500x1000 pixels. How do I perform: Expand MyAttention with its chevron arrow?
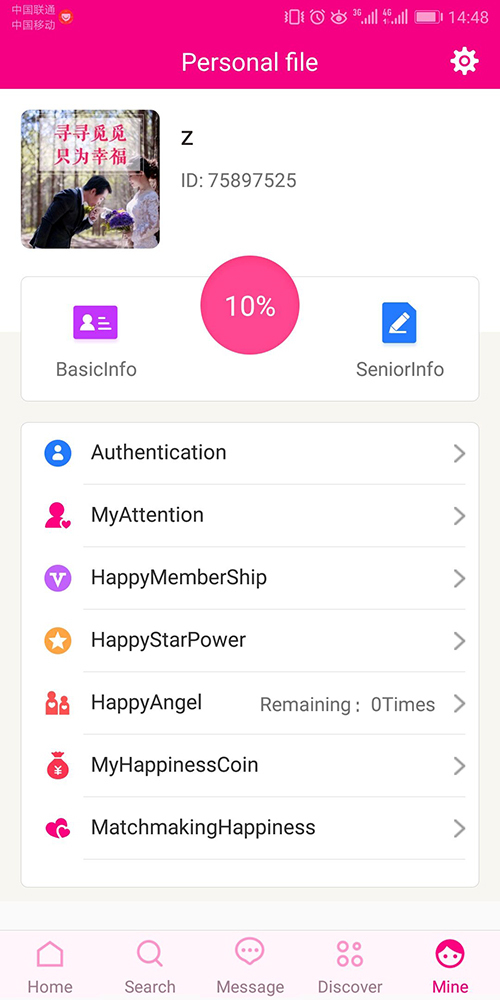tap(459, 516)
